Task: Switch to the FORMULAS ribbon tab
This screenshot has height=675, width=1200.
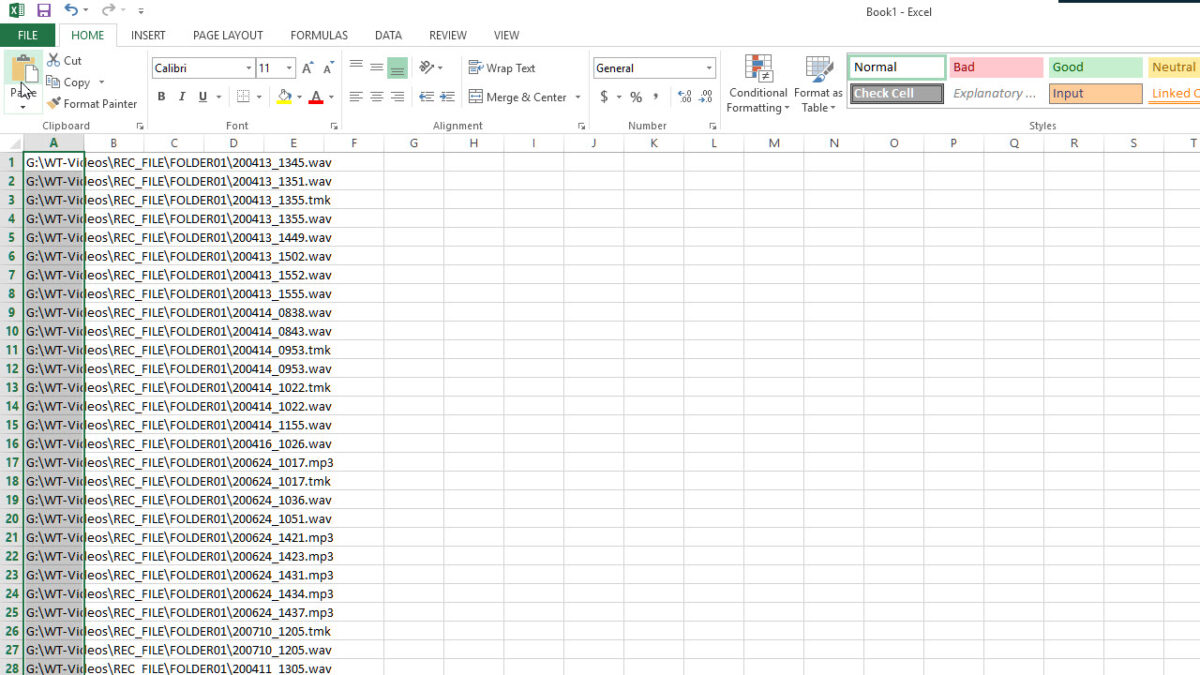Action: pyautogui.click(x=318, y=34)
